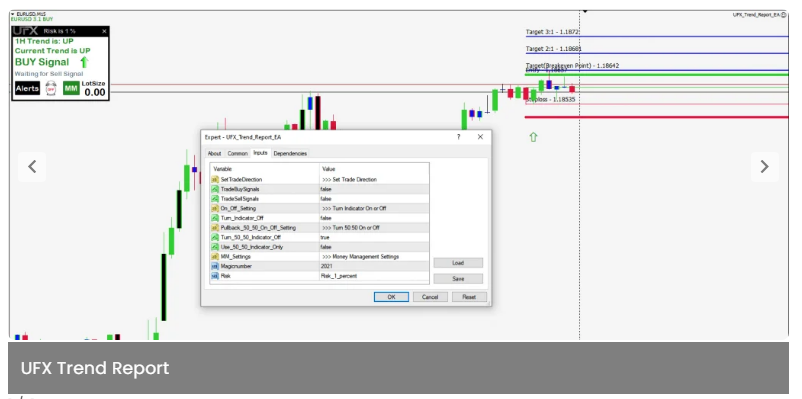Open Turn_Indicator_Off value dropdown
Screen dimensions: 802x399
coord(374,218)
